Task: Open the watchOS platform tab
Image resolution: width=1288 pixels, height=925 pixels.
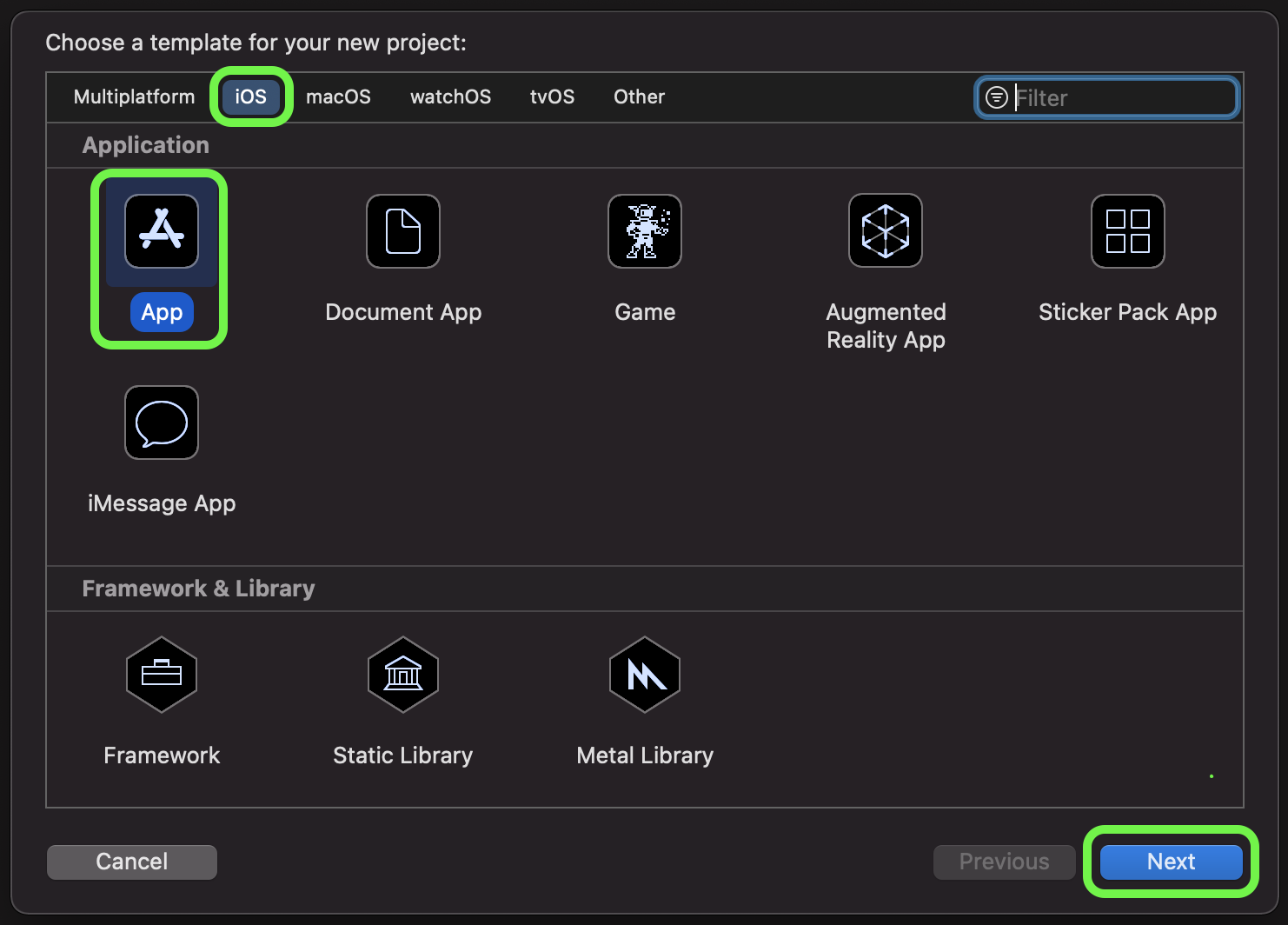Action: [450, 96]
